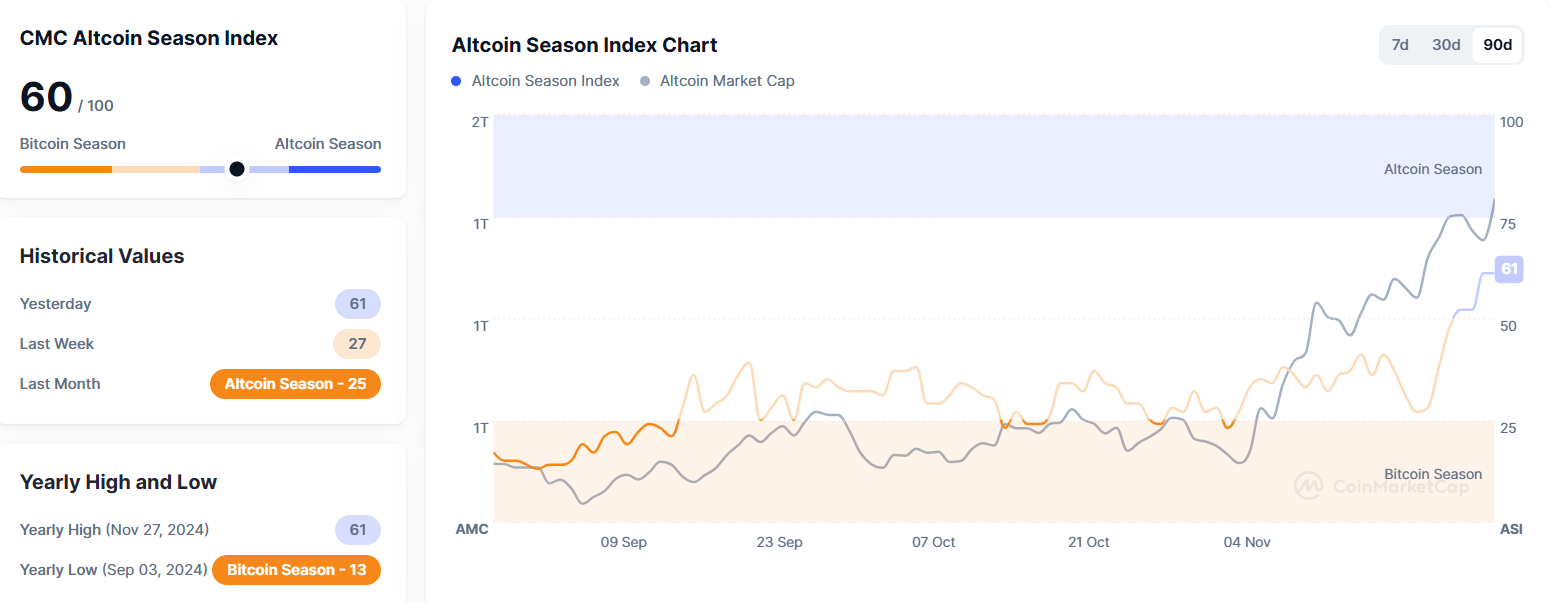The height and width of the screenshot is (602, 1550).
Task: Select the 90d time range
Action: point(1495,45)
